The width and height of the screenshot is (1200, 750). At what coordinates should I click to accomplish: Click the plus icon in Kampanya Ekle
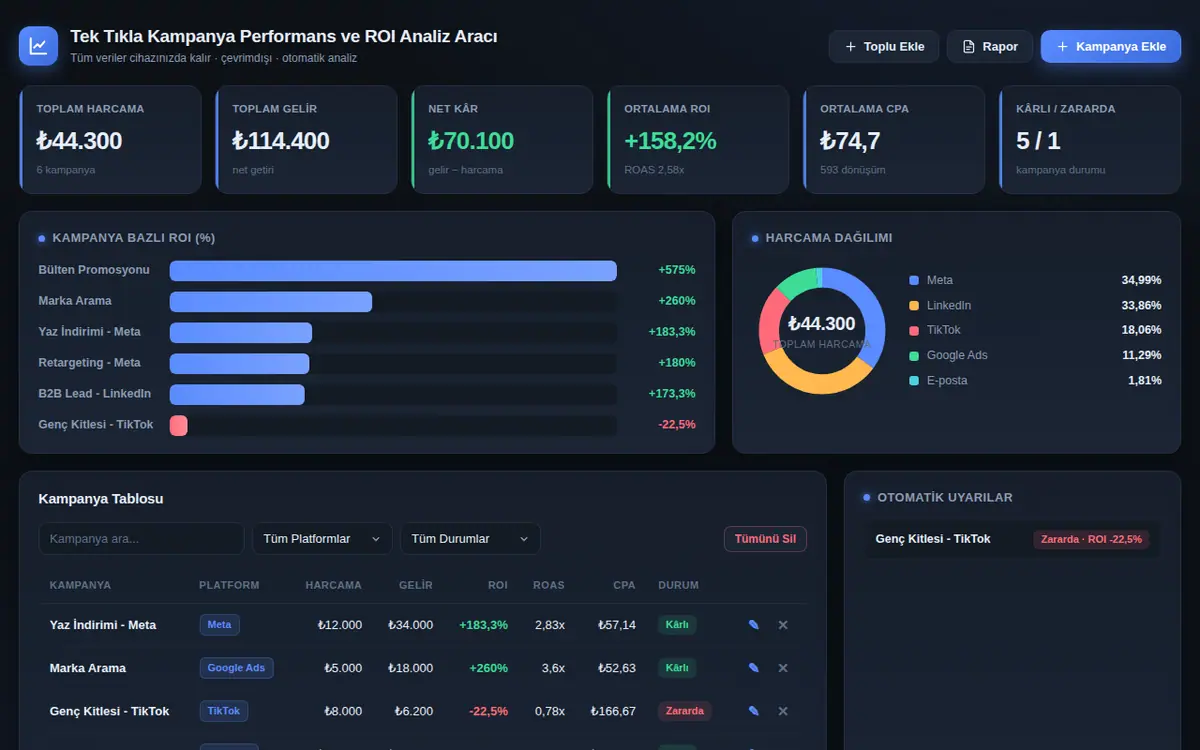tap(1063, 47)
